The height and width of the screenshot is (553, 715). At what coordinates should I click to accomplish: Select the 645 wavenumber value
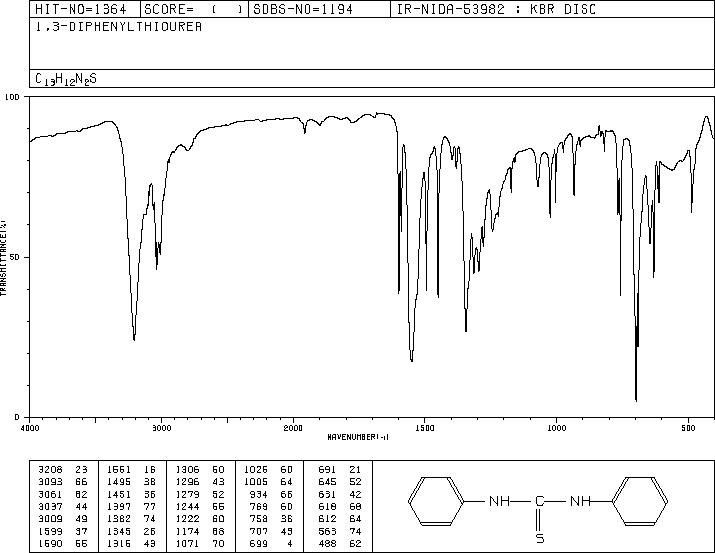[327, 482]
